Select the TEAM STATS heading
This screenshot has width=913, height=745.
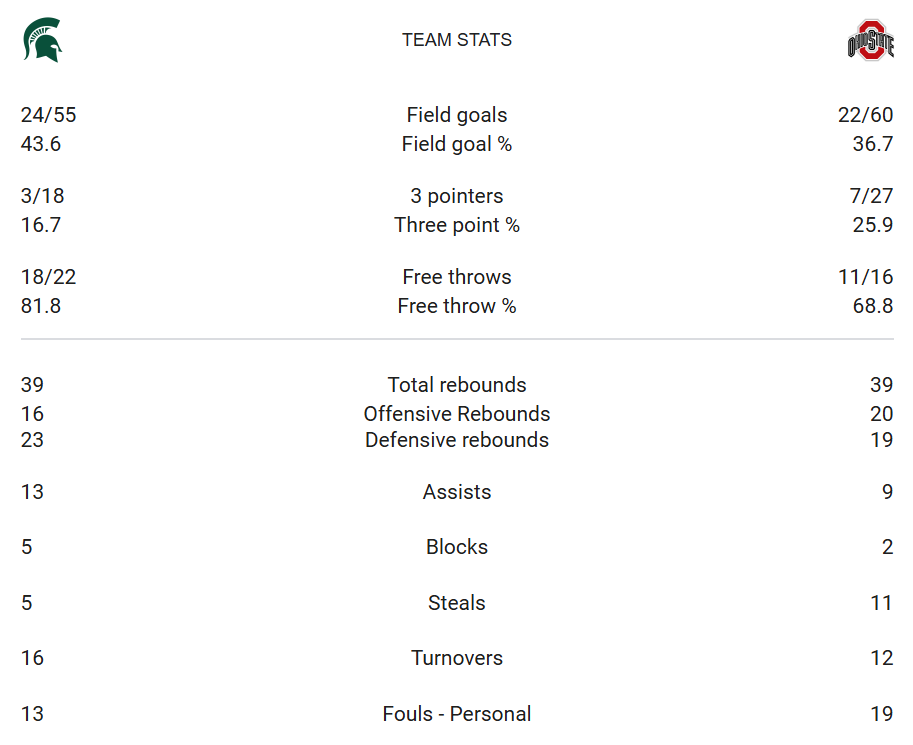click(456, 40)
